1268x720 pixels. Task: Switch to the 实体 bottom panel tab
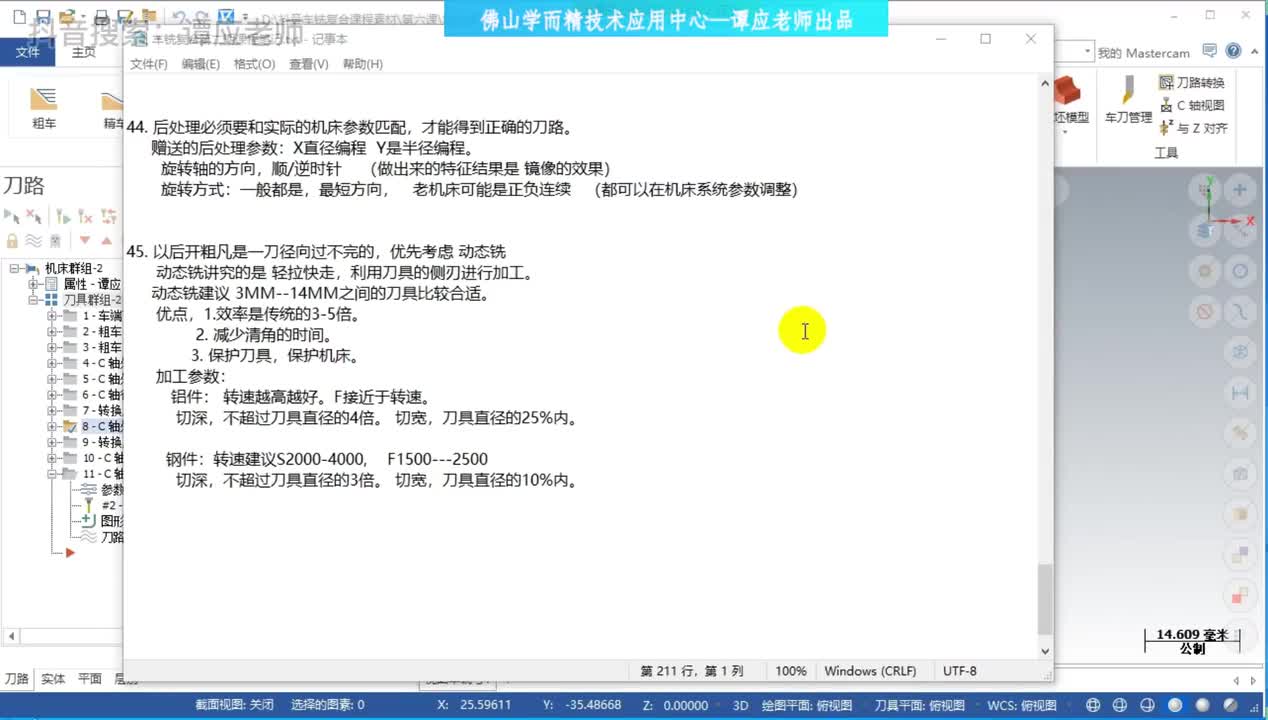(x=53, y=678)
